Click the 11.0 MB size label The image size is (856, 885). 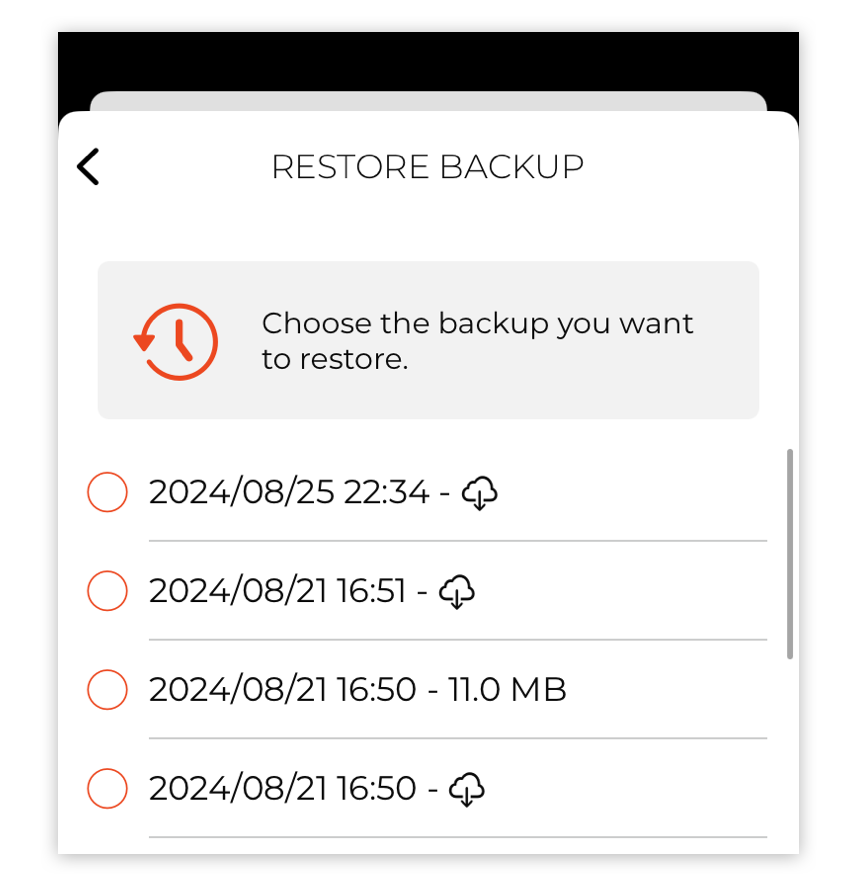click(507, 689)
